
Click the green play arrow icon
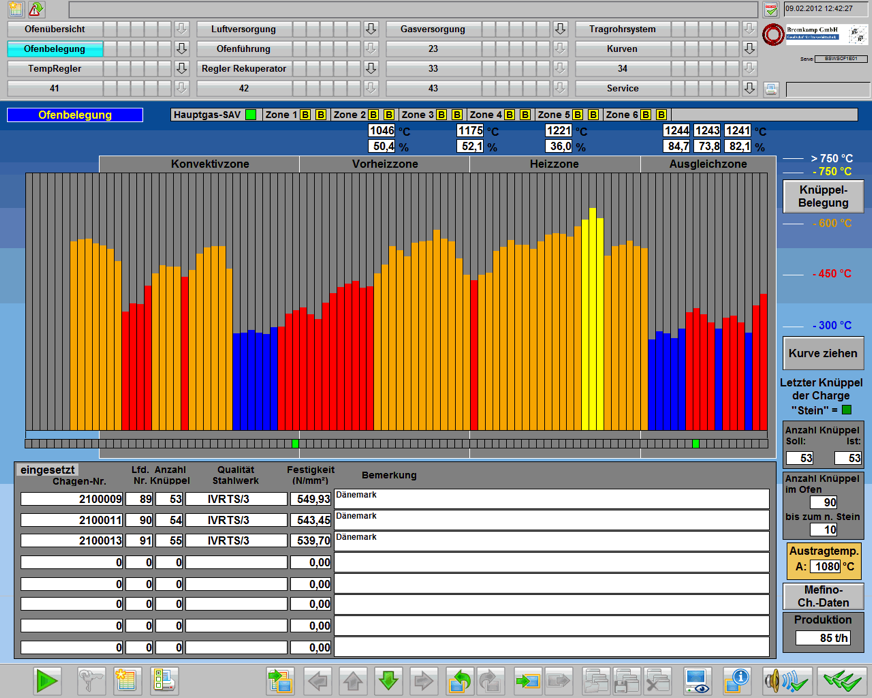pyautogui.click(x=46, y=681)
